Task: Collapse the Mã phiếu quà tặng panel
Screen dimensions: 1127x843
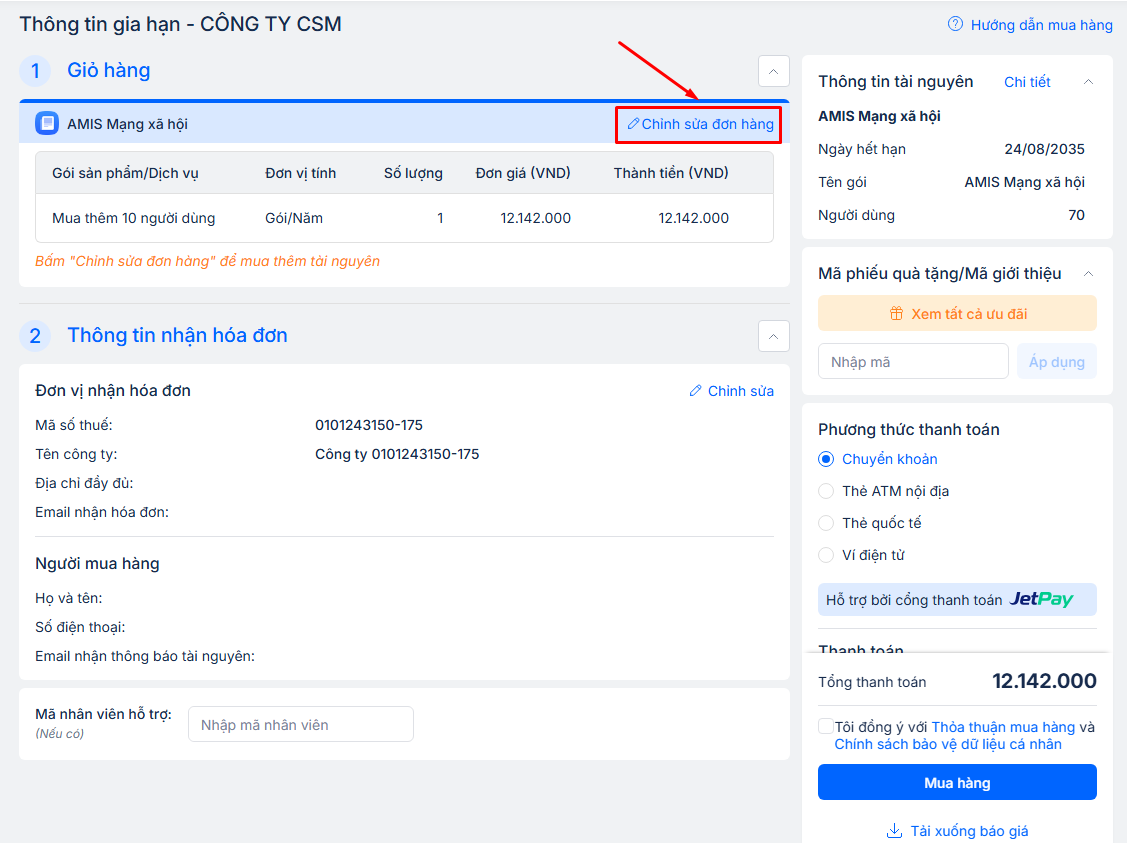Action: click(x=1089, y=274)
